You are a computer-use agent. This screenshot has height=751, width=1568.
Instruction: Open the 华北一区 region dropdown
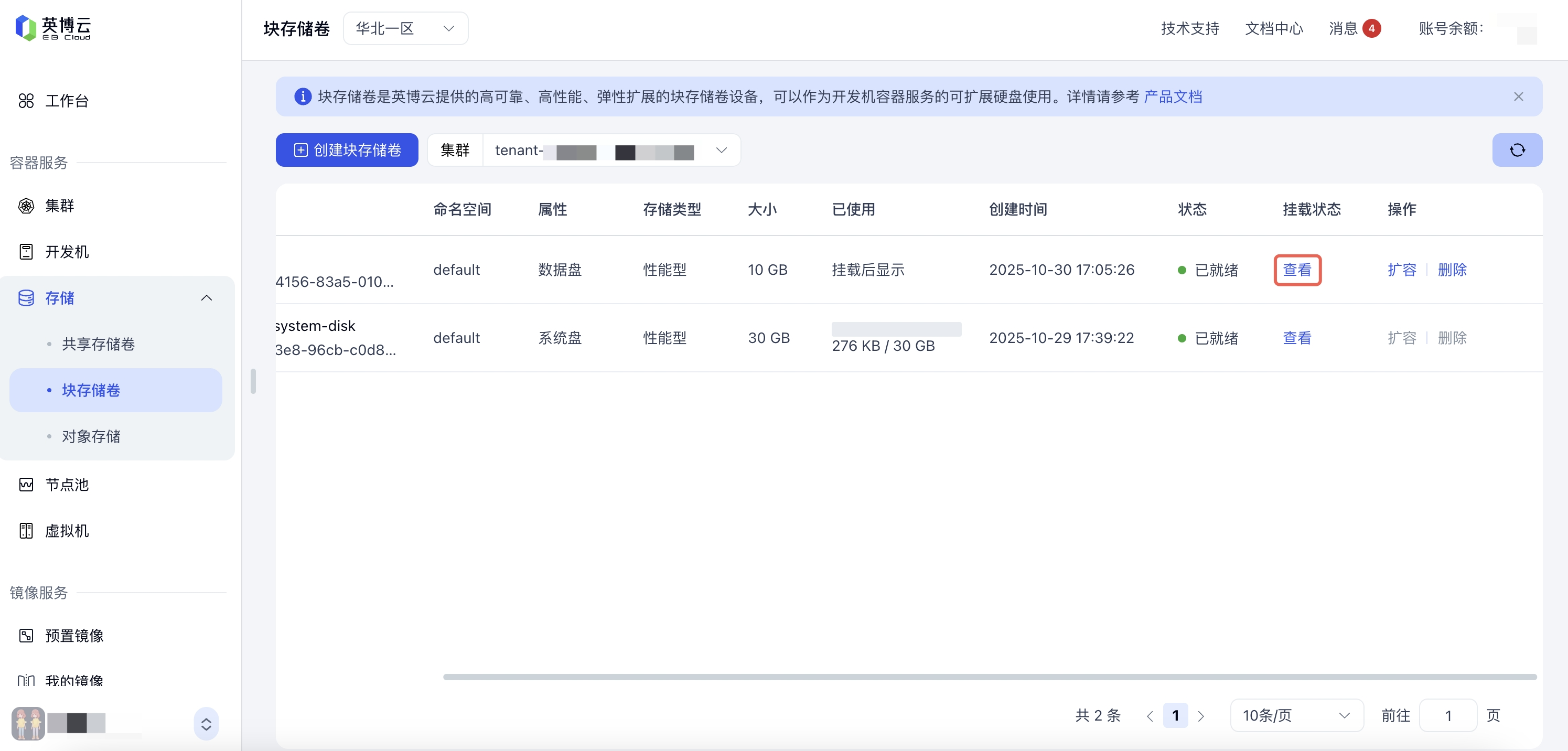[x=405, y=28]
